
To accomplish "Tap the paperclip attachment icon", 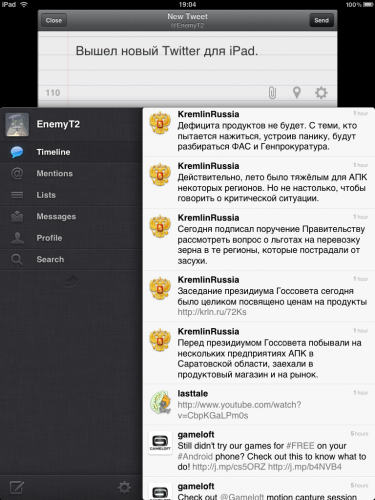I will click(272, 93).
